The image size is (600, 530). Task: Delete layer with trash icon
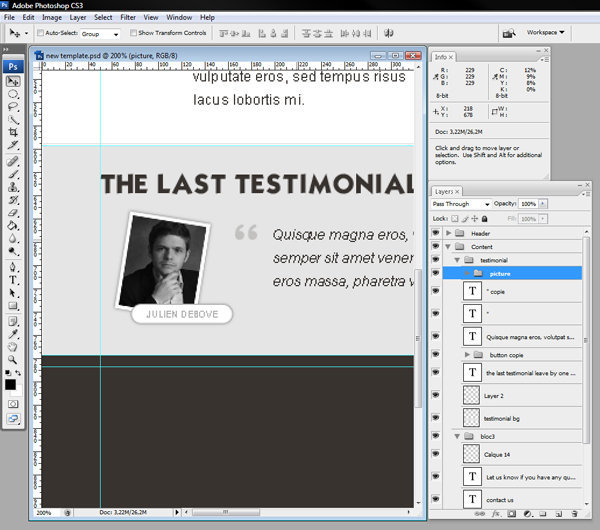pyautogui.click(x=574, y=514)
